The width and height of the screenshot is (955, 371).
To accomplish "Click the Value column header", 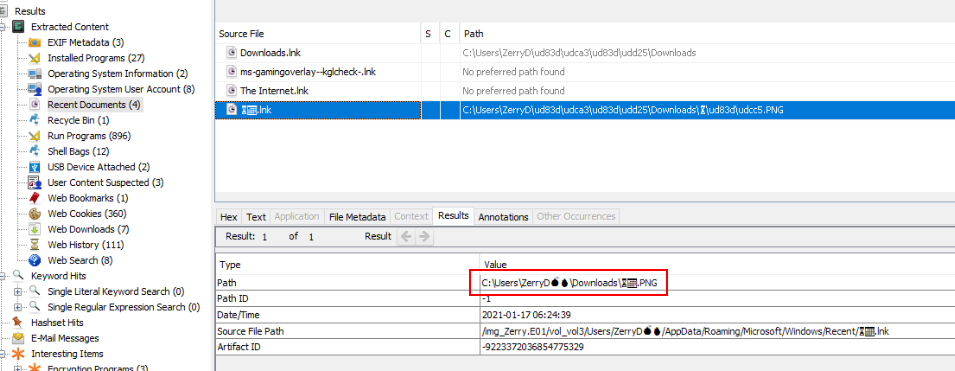I will point(717,264).
